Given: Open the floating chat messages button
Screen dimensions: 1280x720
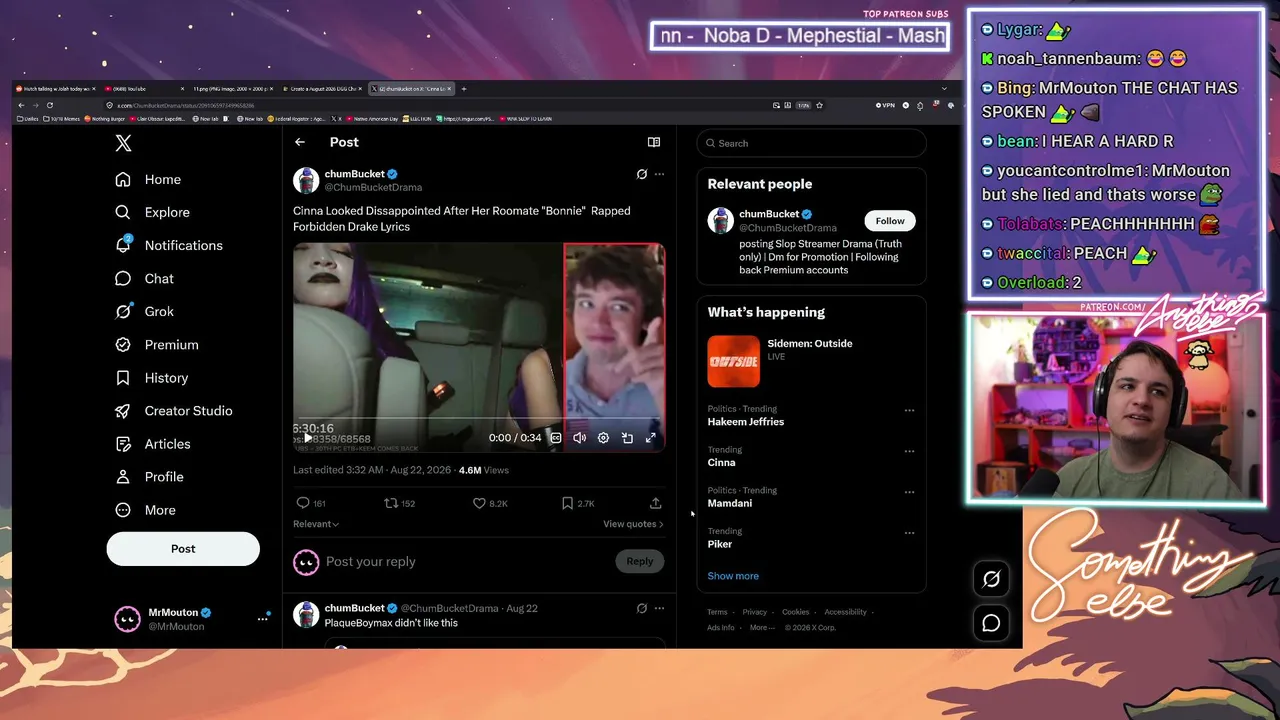Looking at the screenshot, I should (x=991, y=623).
